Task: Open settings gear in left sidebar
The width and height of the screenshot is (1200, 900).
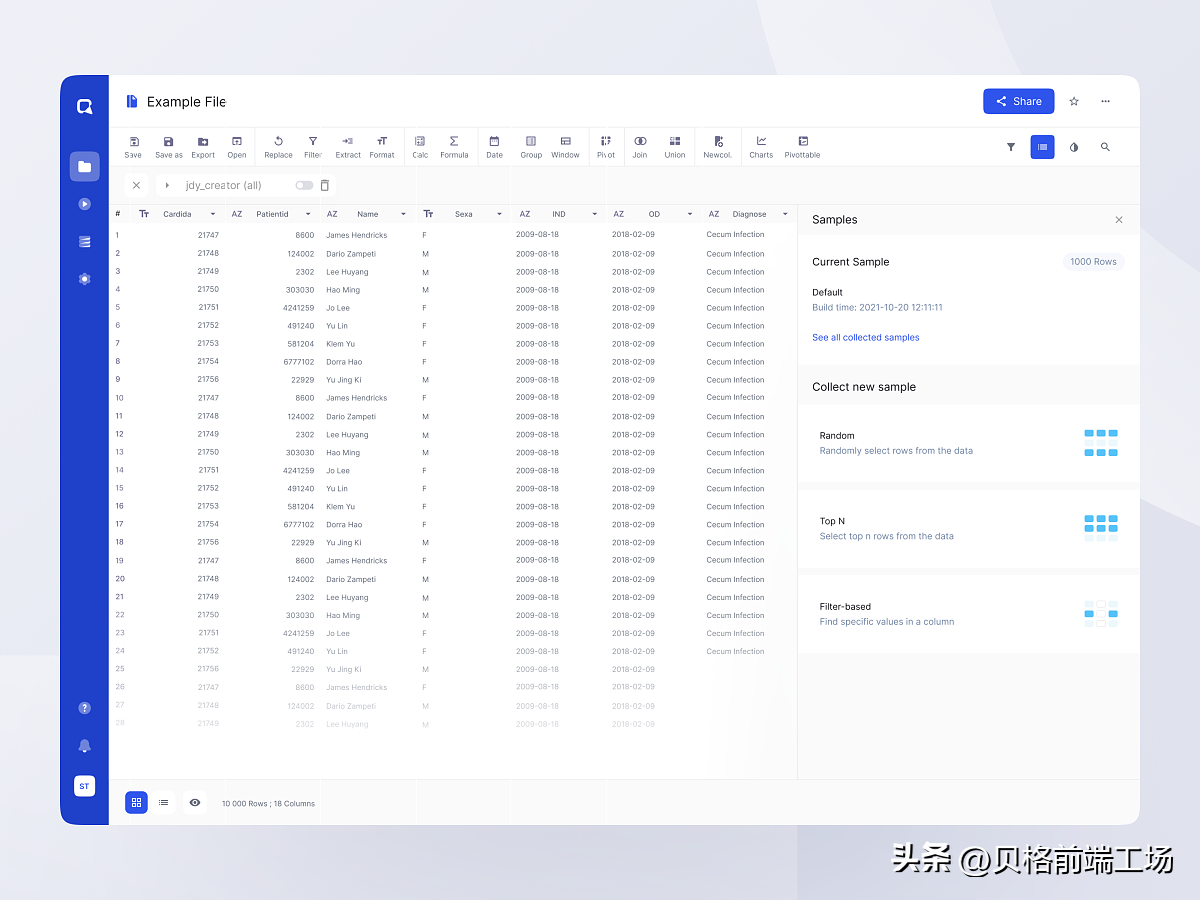Action: (84, 279)
